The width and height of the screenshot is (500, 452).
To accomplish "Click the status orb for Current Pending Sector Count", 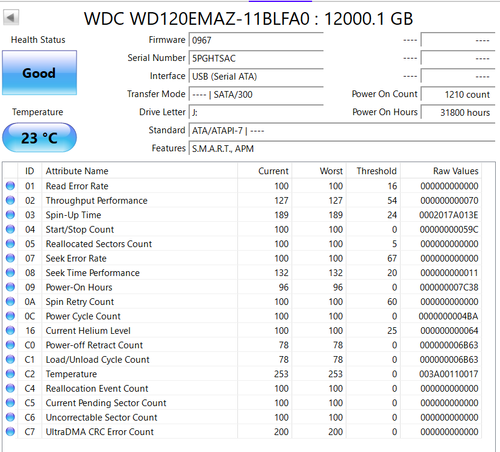I will [10, 403].
